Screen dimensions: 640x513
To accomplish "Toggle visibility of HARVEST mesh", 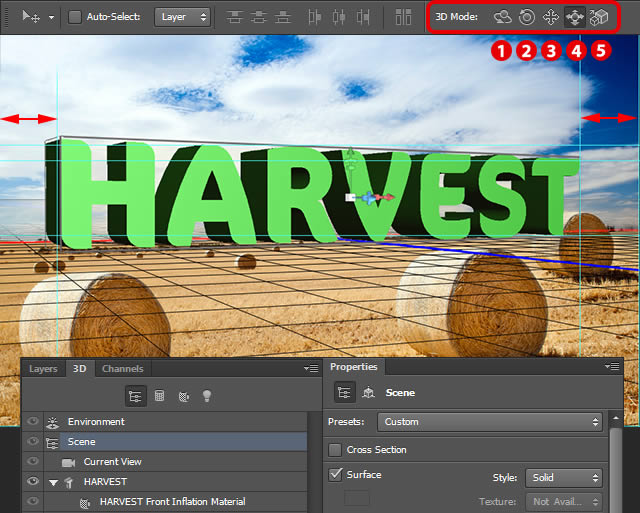I will click(x=33, y=481).
